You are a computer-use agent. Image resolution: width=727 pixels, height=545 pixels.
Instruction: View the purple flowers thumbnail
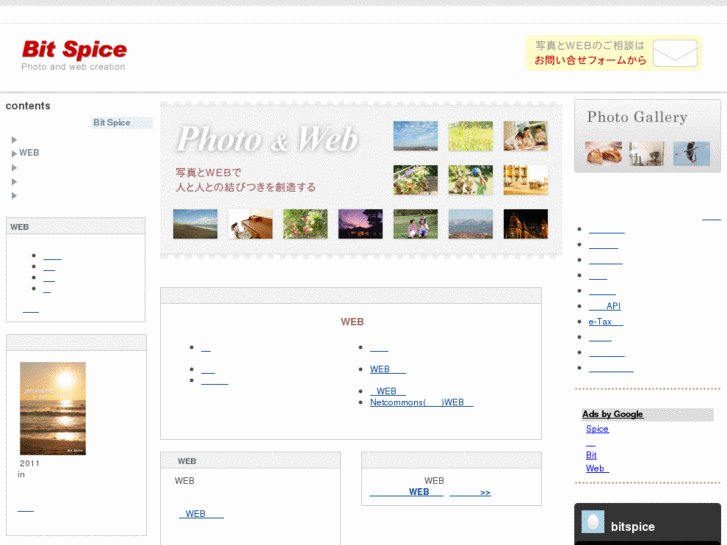415,180
